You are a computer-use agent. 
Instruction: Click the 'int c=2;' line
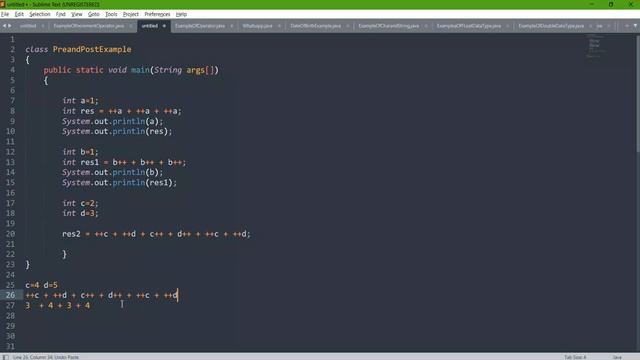(80, 203)
